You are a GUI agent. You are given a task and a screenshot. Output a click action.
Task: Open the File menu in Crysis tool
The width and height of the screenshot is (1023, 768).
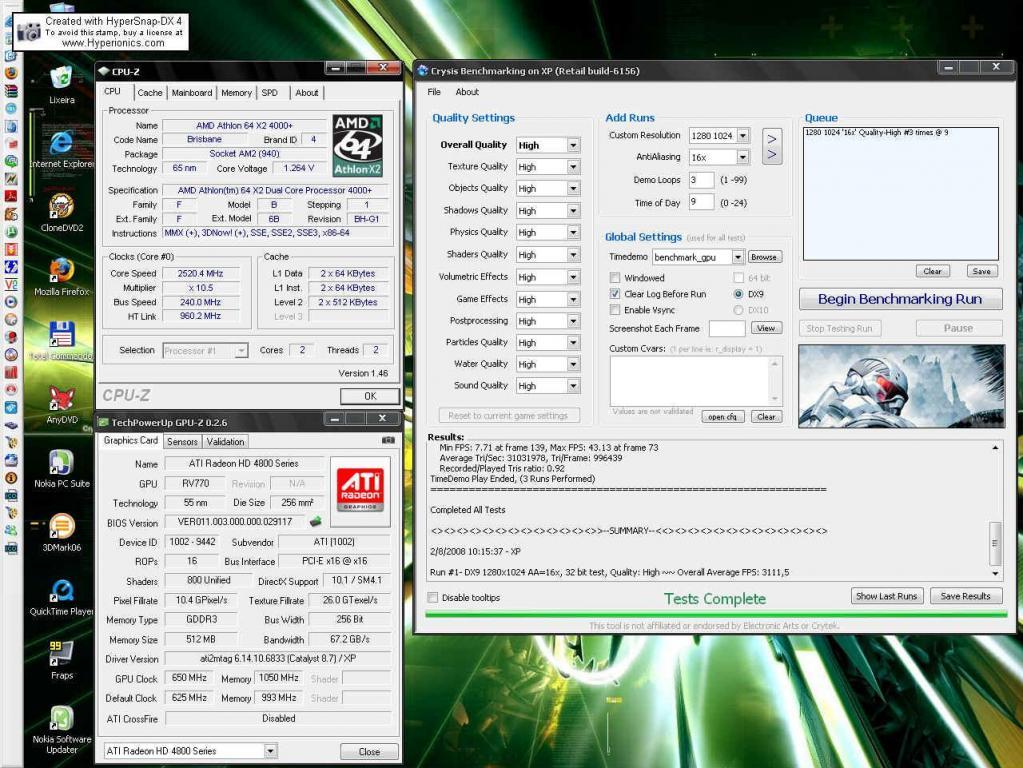(x=434, y=92)
